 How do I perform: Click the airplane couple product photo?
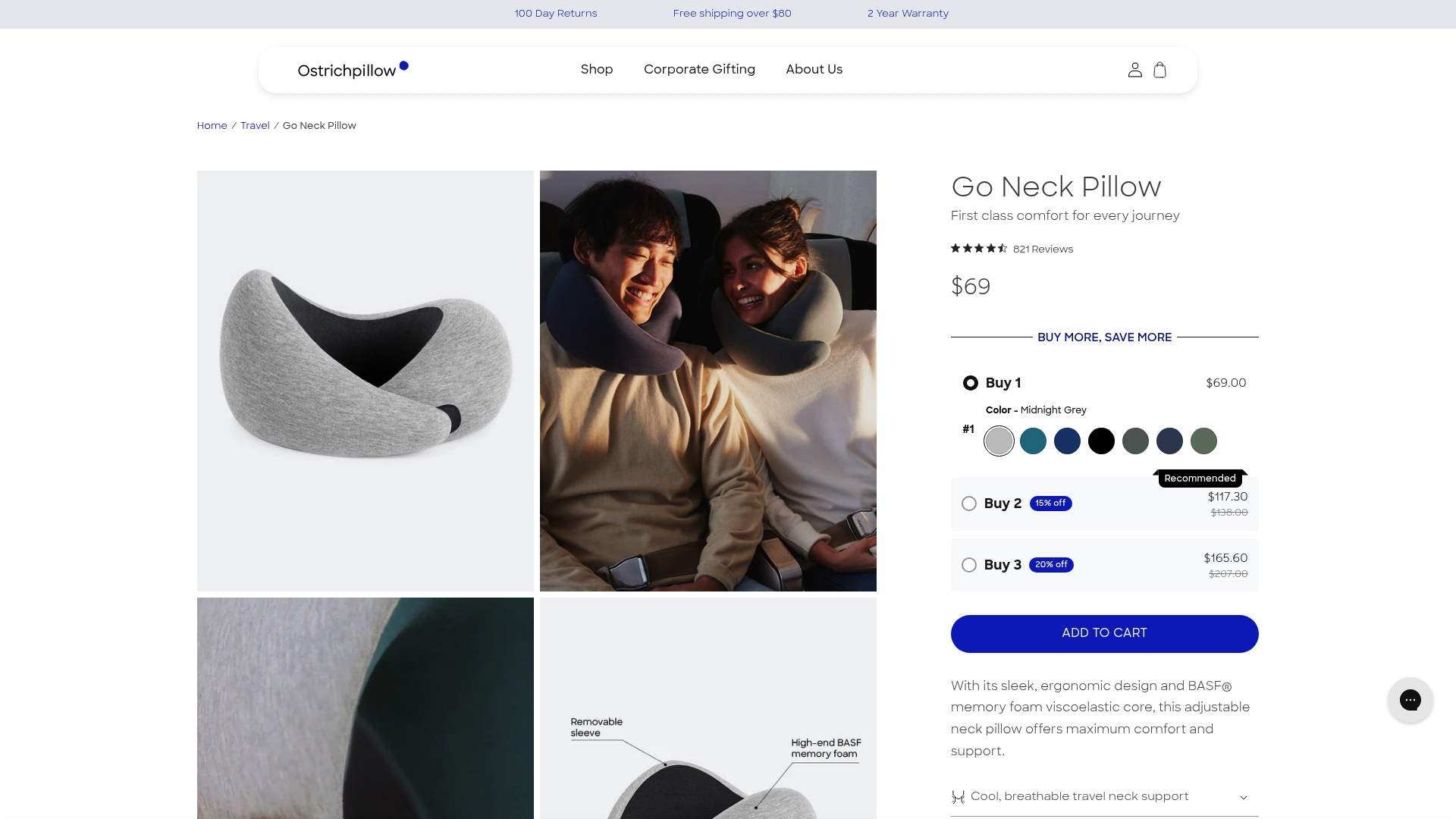point(708,380)
